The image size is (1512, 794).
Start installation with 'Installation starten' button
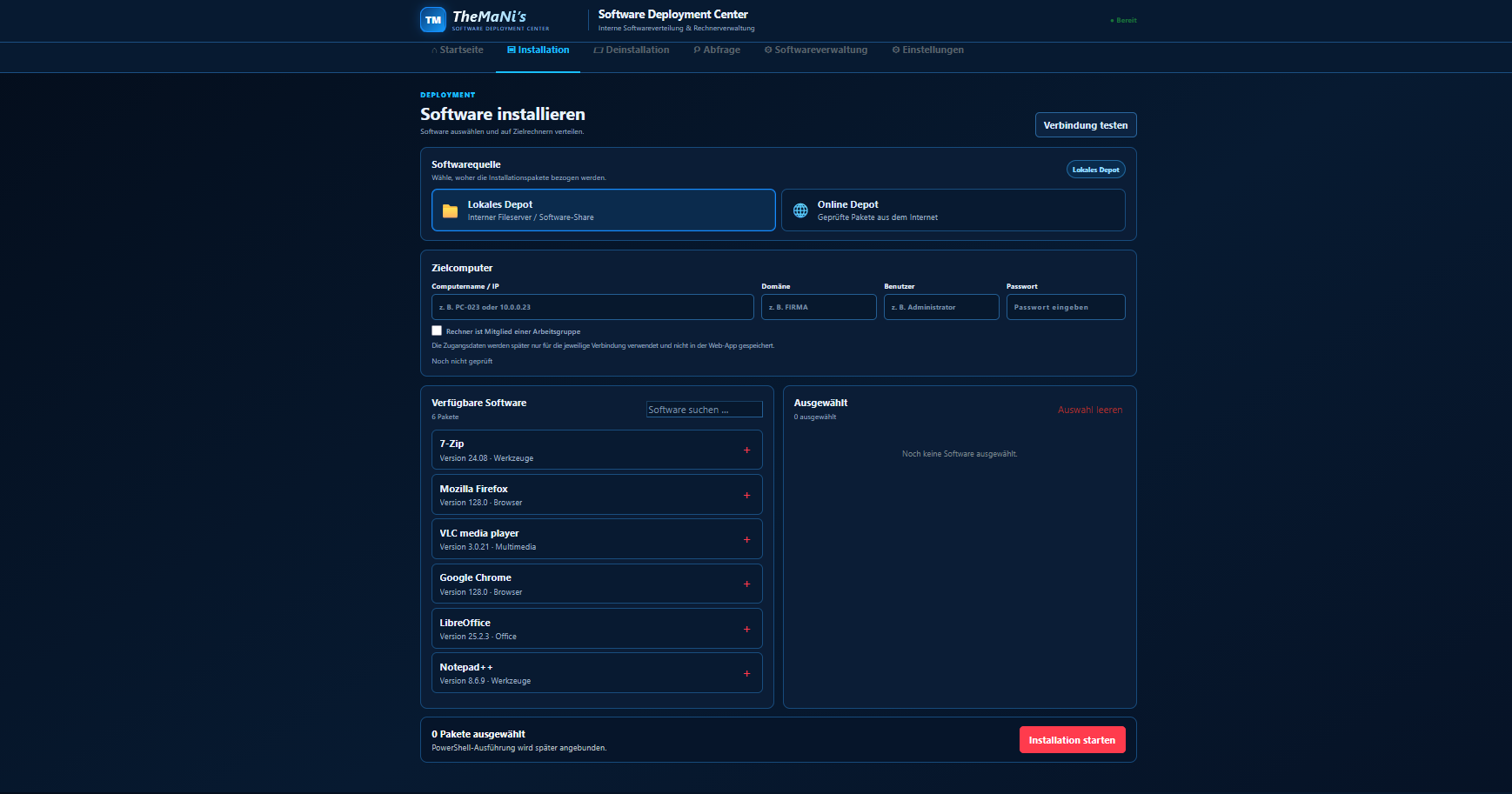1072,740
